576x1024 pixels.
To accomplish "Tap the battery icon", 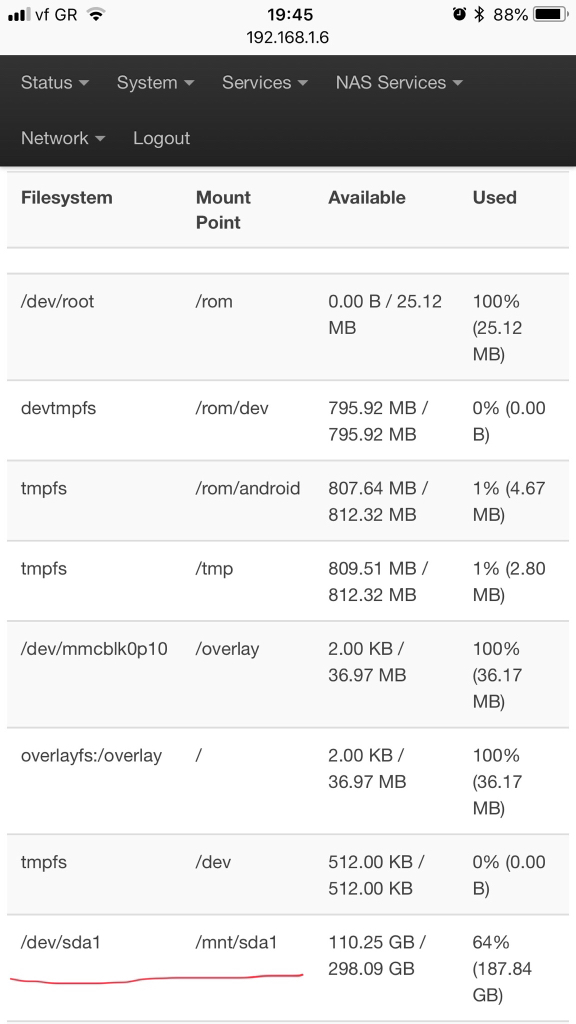I will (x=551, y=14).
